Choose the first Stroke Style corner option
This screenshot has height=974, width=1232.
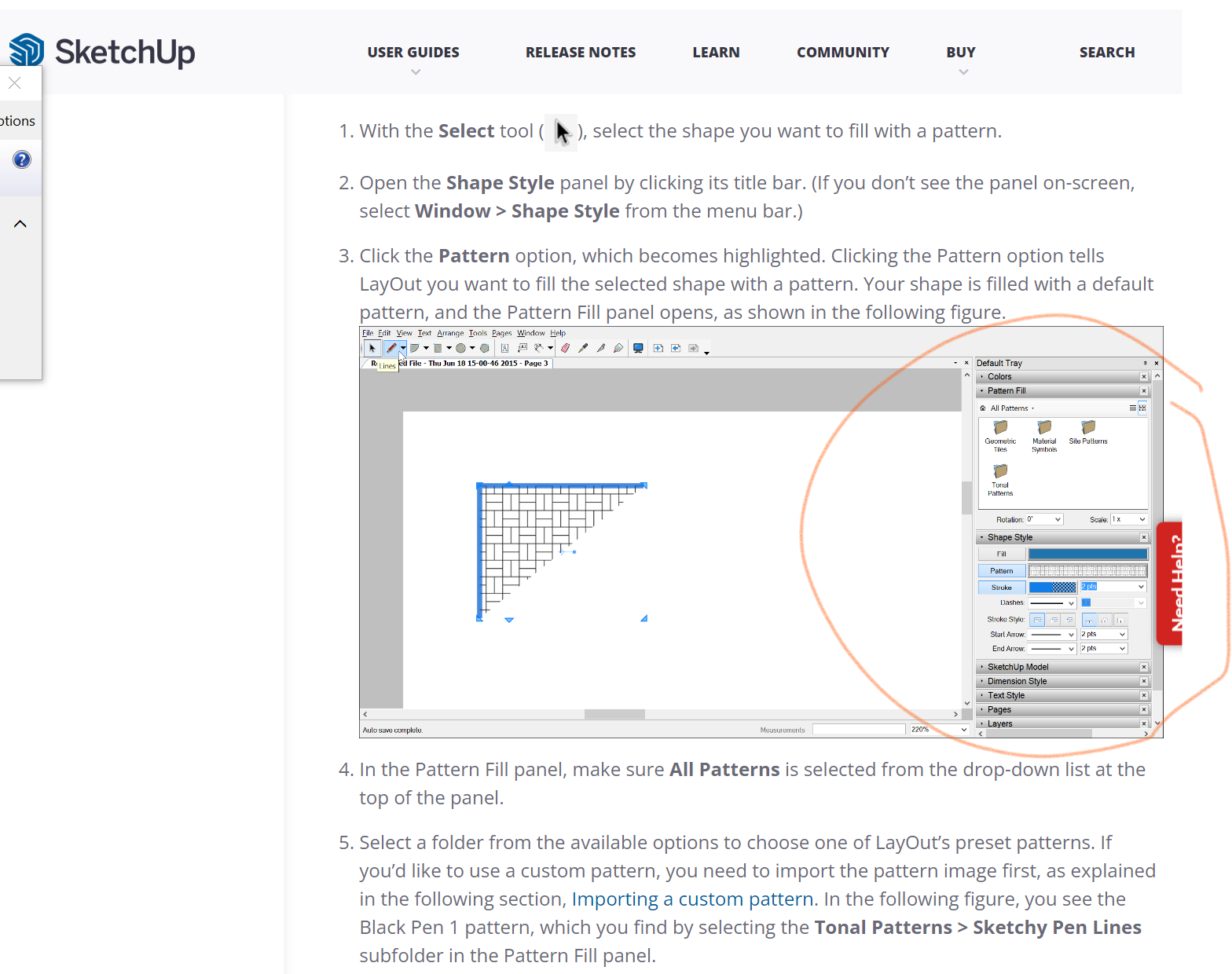click(1037, 620)
